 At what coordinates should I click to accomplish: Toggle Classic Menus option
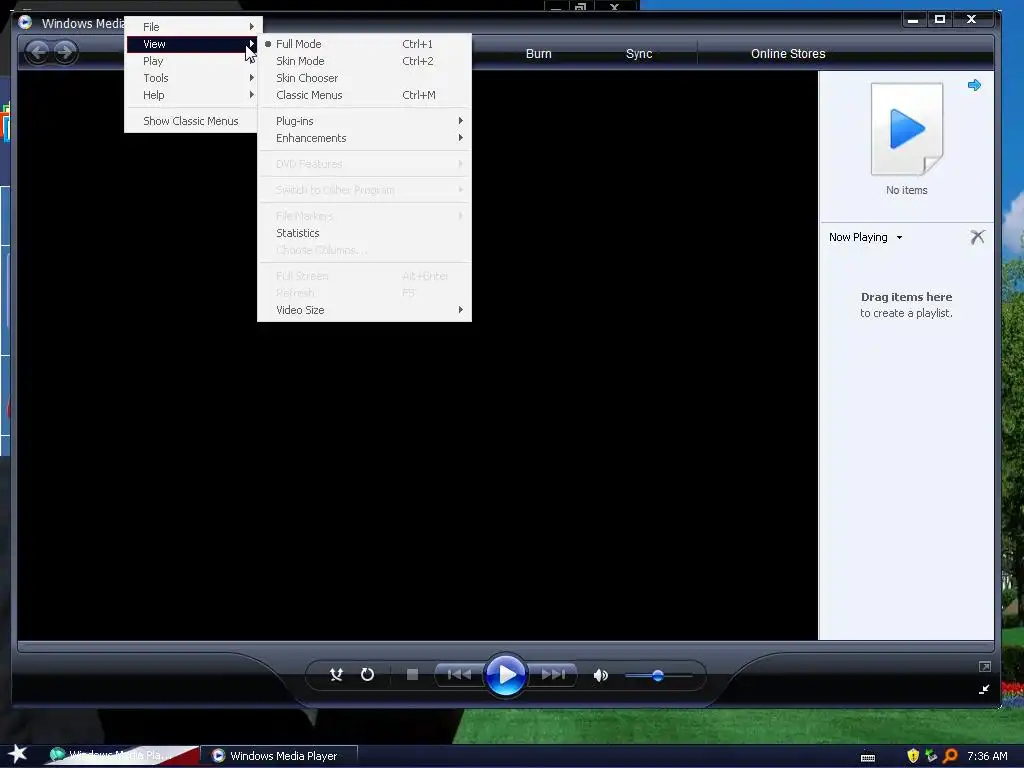[x=364, y=95]
